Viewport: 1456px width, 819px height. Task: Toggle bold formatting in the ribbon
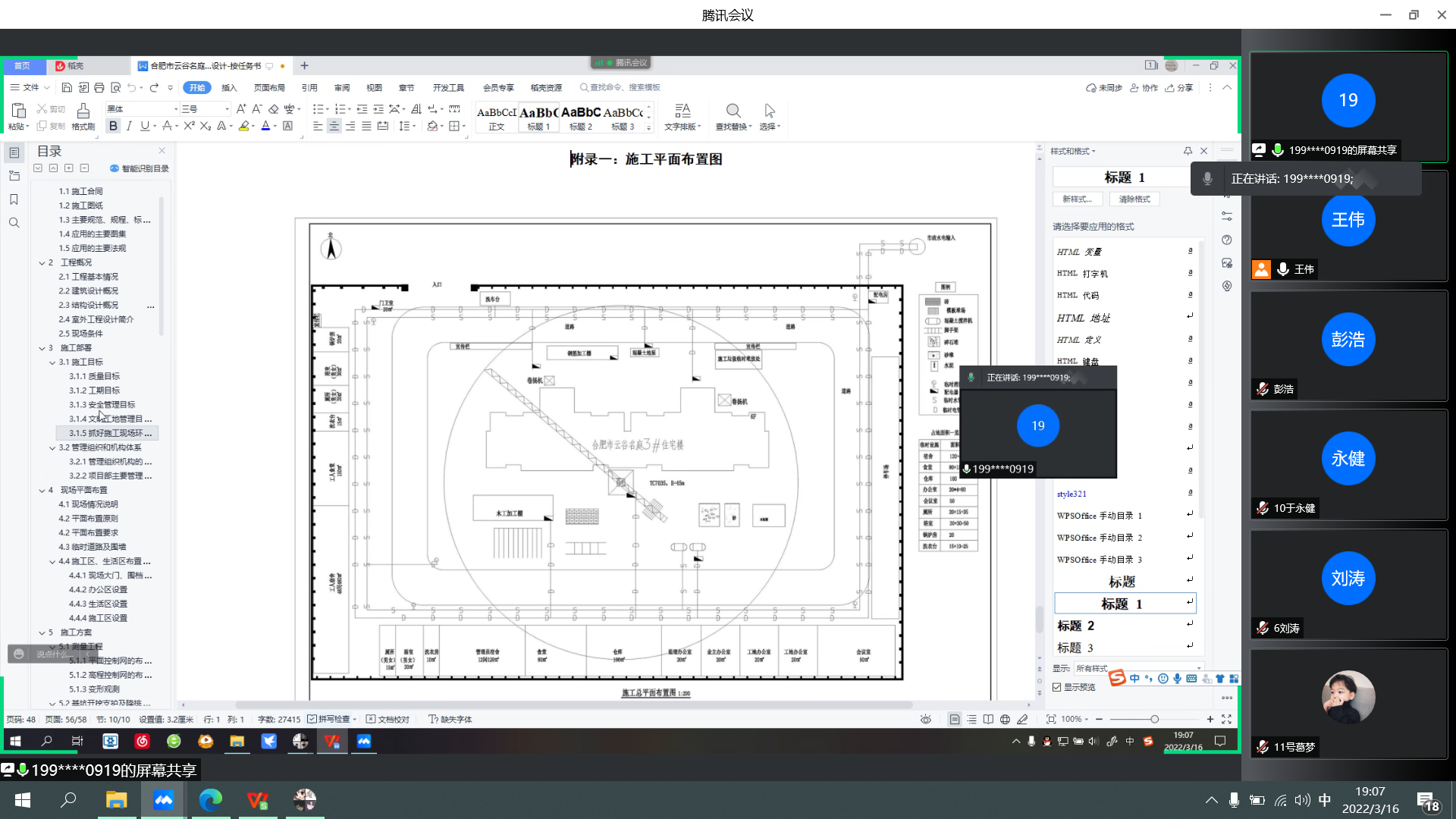(x=113, y=126)
